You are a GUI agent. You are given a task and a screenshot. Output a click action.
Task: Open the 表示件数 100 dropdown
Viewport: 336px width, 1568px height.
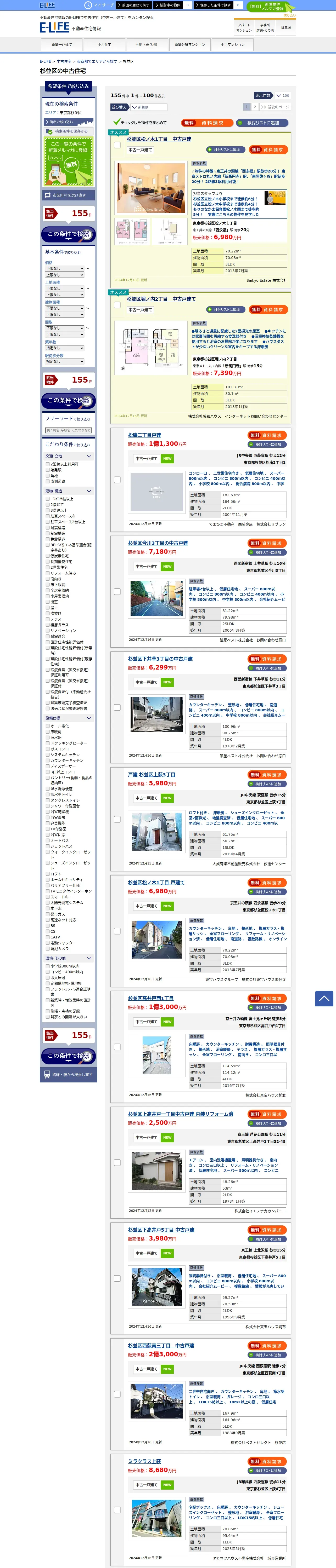282,96
